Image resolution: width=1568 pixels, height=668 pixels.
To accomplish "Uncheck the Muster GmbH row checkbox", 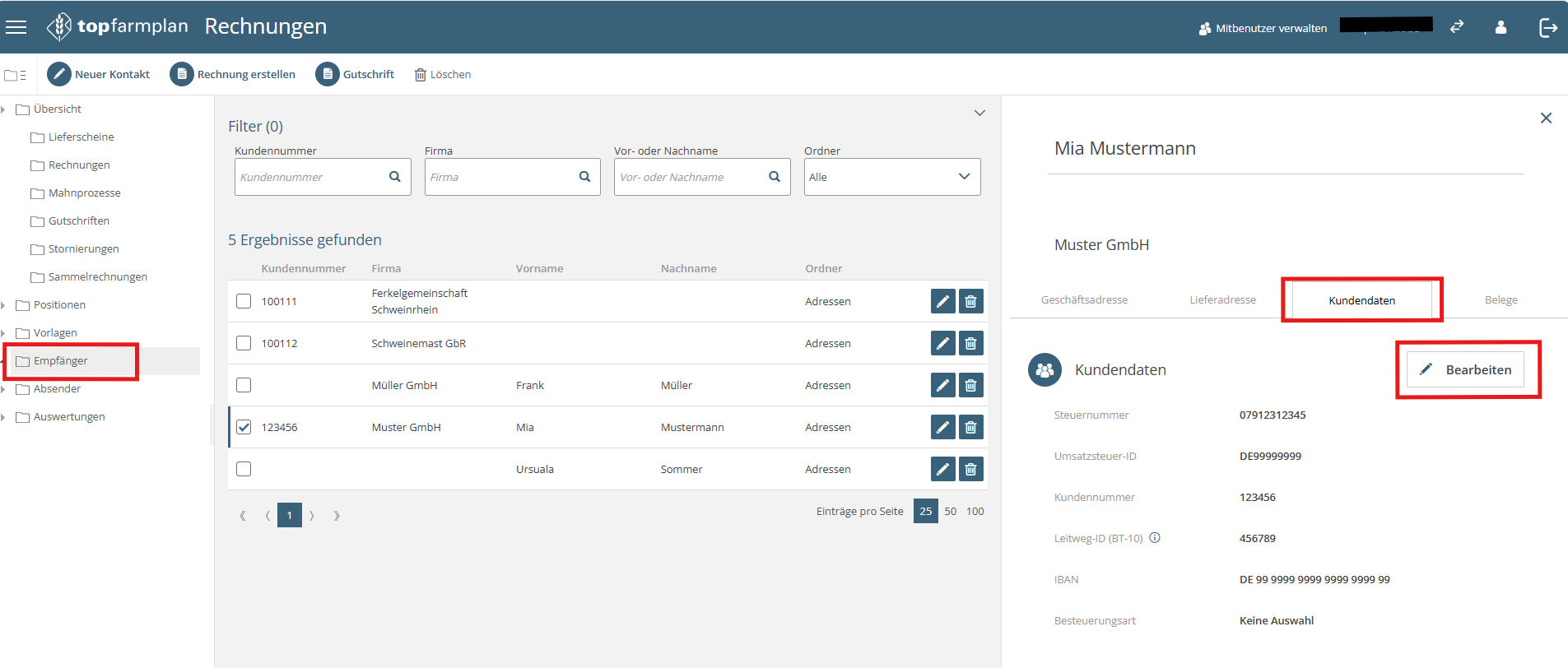I will (x=244, y=427).
